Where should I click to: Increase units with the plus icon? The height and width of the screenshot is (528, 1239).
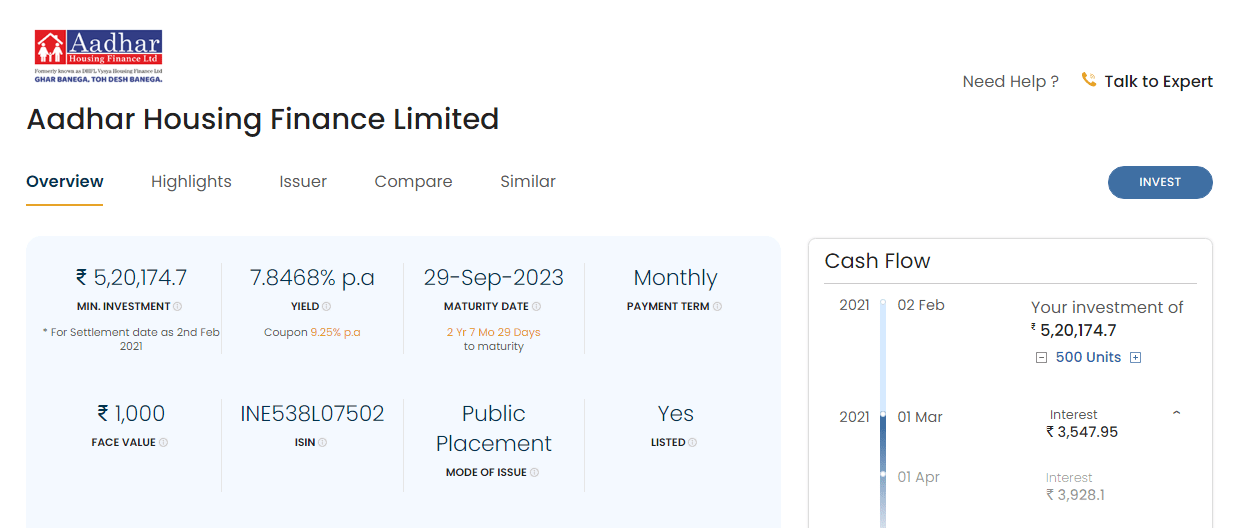[x=1135, y=358]
